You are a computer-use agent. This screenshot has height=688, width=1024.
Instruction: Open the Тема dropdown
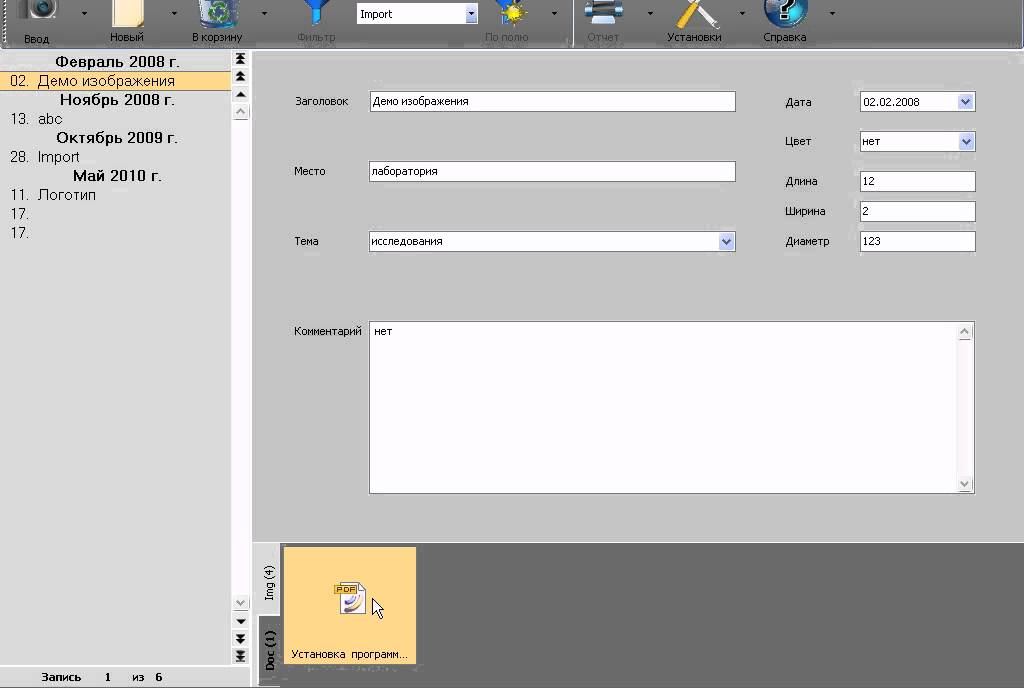click(x=726, y=242)
